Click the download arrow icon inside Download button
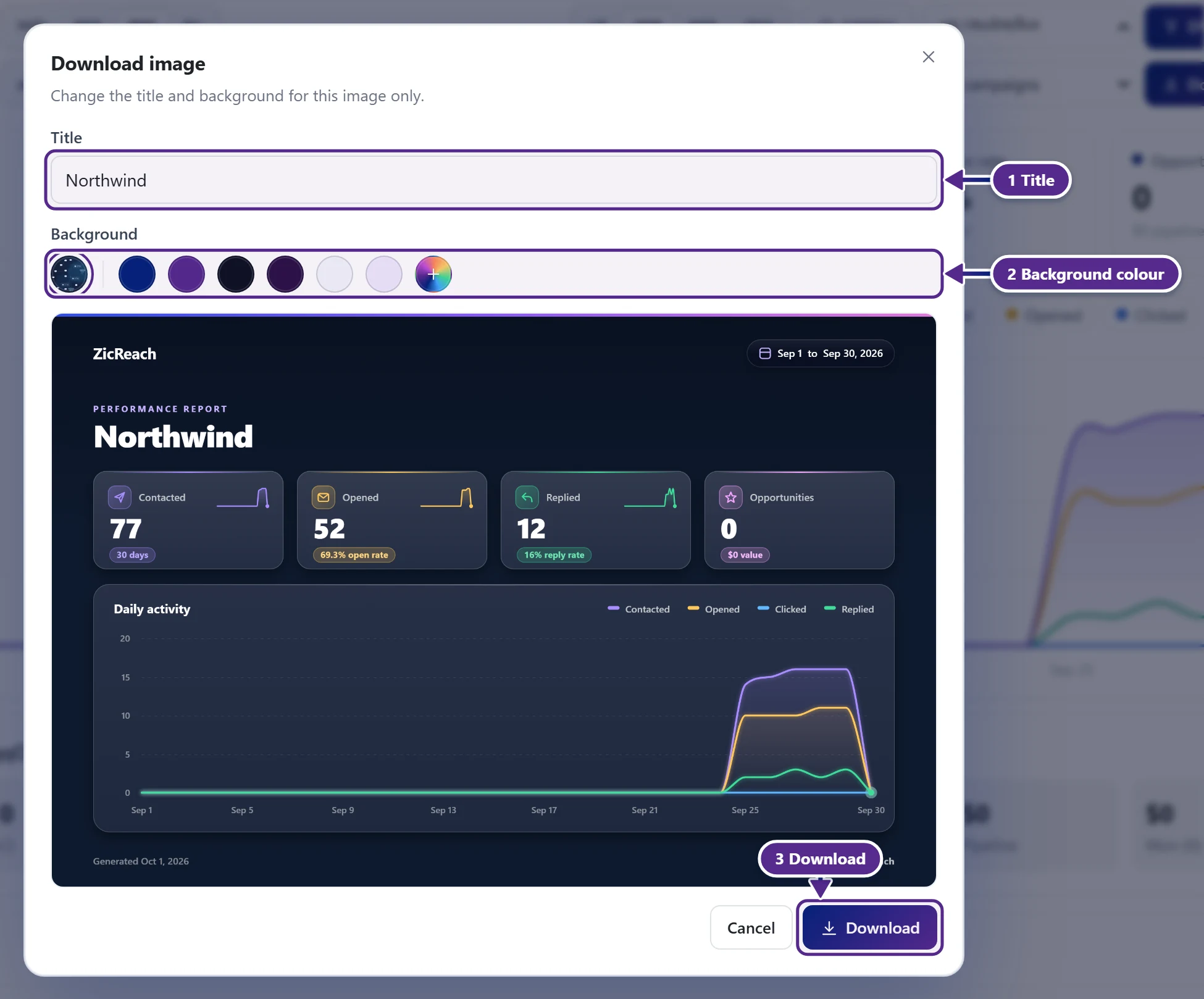Screen dimensions: 1204x999 829,928
